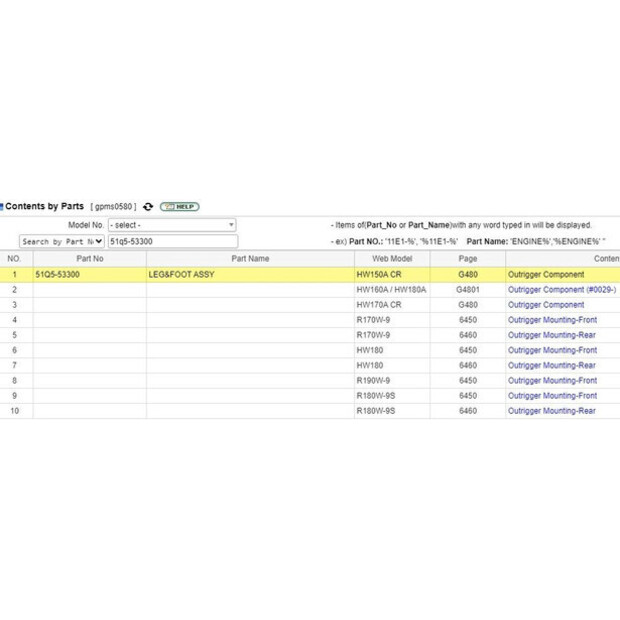Click the Contents by Parts panel icon
This screenshot has height=620, width=620.
tap(2, 206)
